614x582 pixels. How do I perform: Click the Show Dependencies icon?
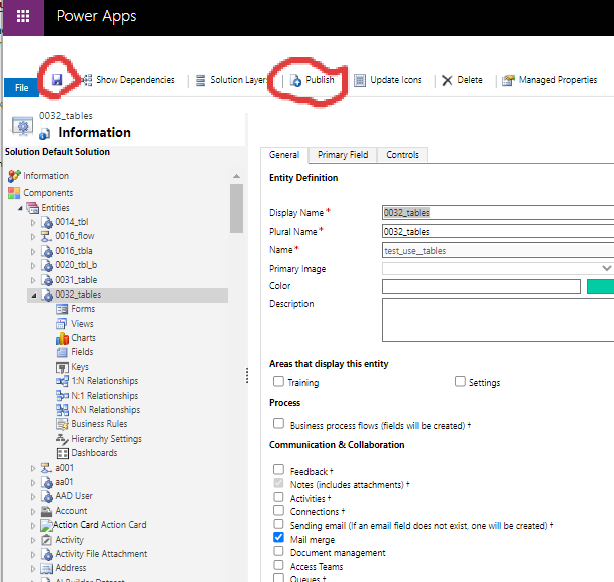pyautogui.click(x=87, y=80)
